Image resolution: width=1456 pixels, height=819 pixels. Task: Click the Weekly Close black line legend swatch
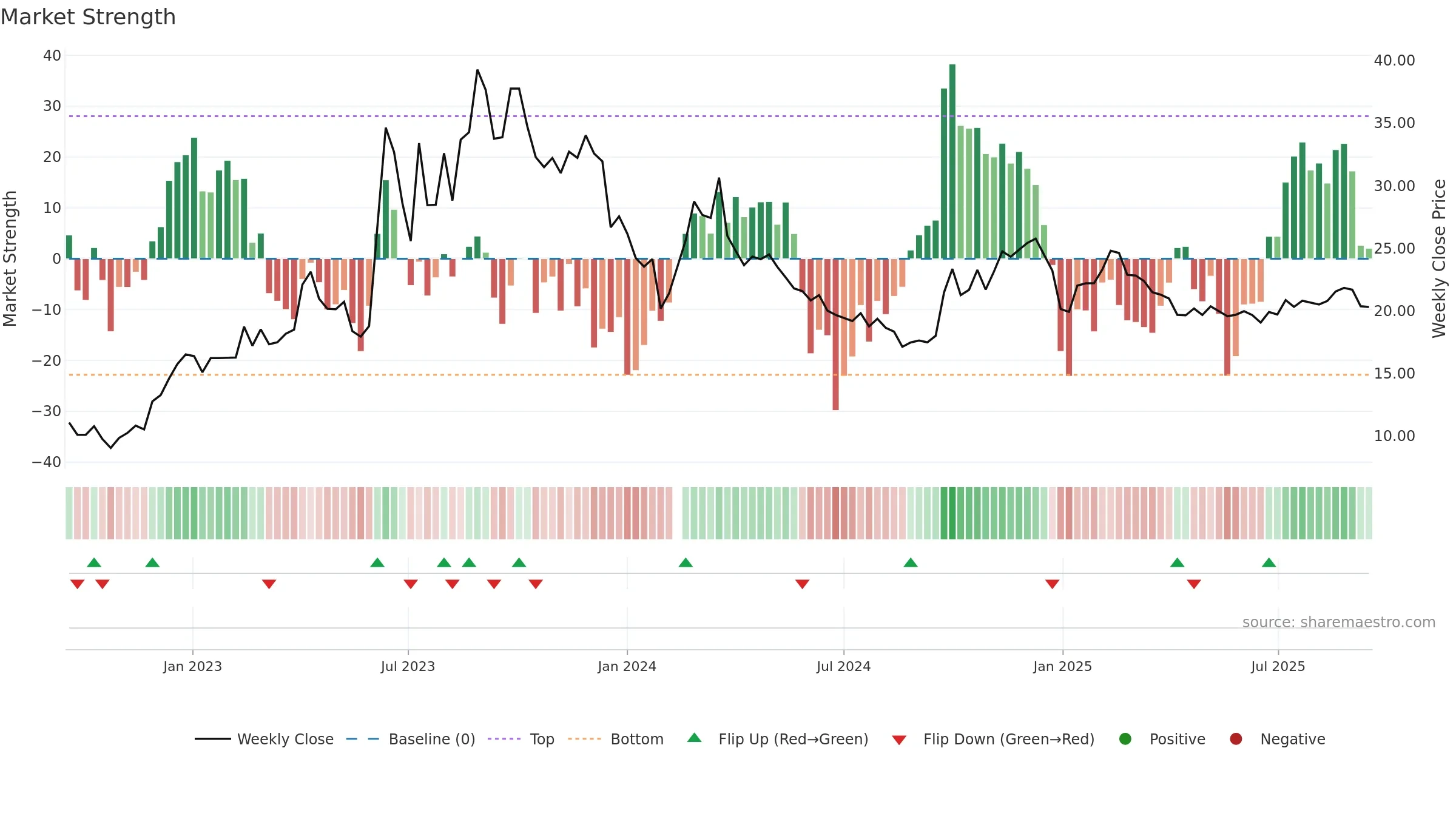213,739
